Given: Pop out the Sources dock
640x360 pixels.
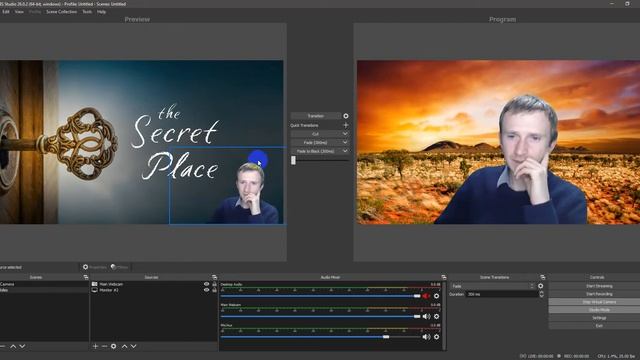Looking at the screenshot, I should [x=214, y=277].
